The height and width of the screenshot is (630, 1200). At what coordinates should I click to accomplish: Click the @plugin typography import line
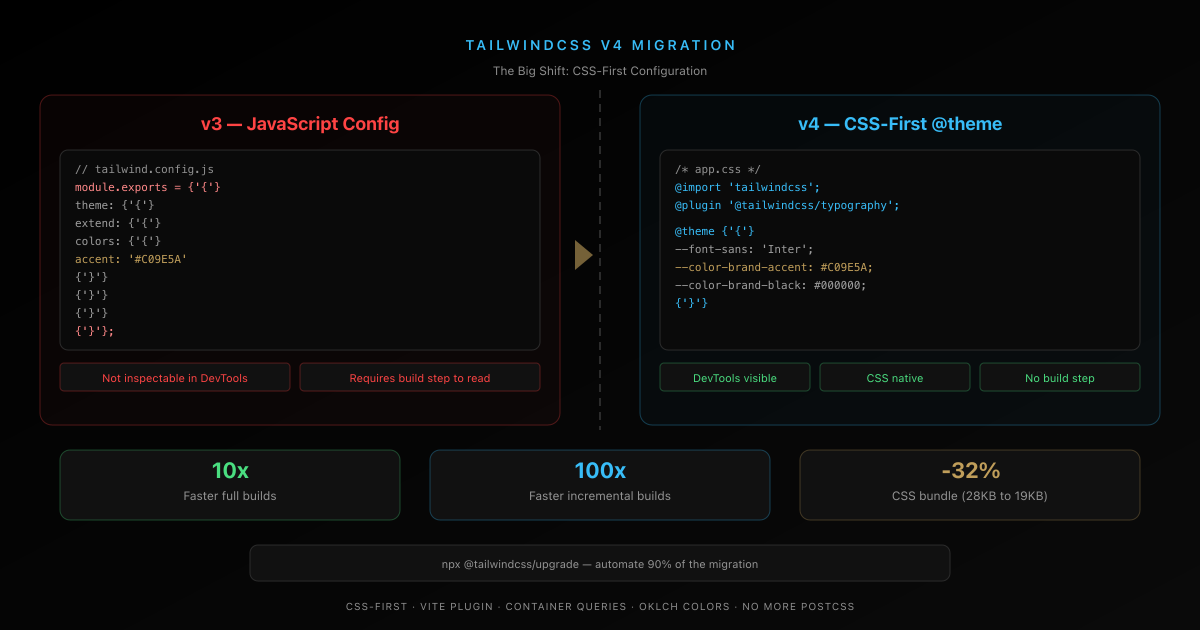pos(788,205)
